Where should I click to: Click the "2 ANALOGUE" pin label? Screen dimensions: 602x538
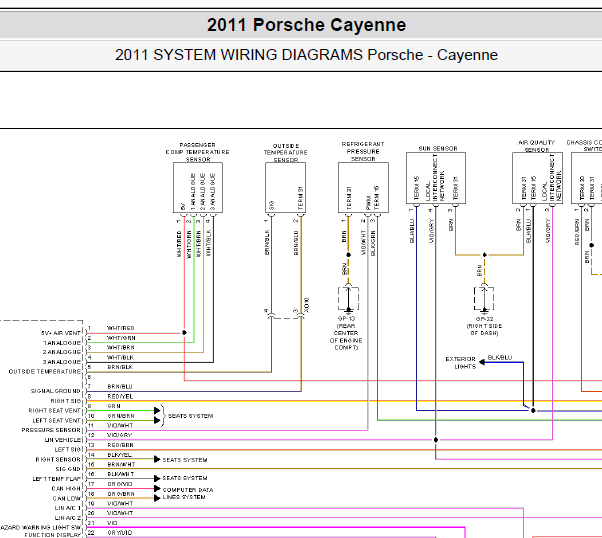pos(62,352)
